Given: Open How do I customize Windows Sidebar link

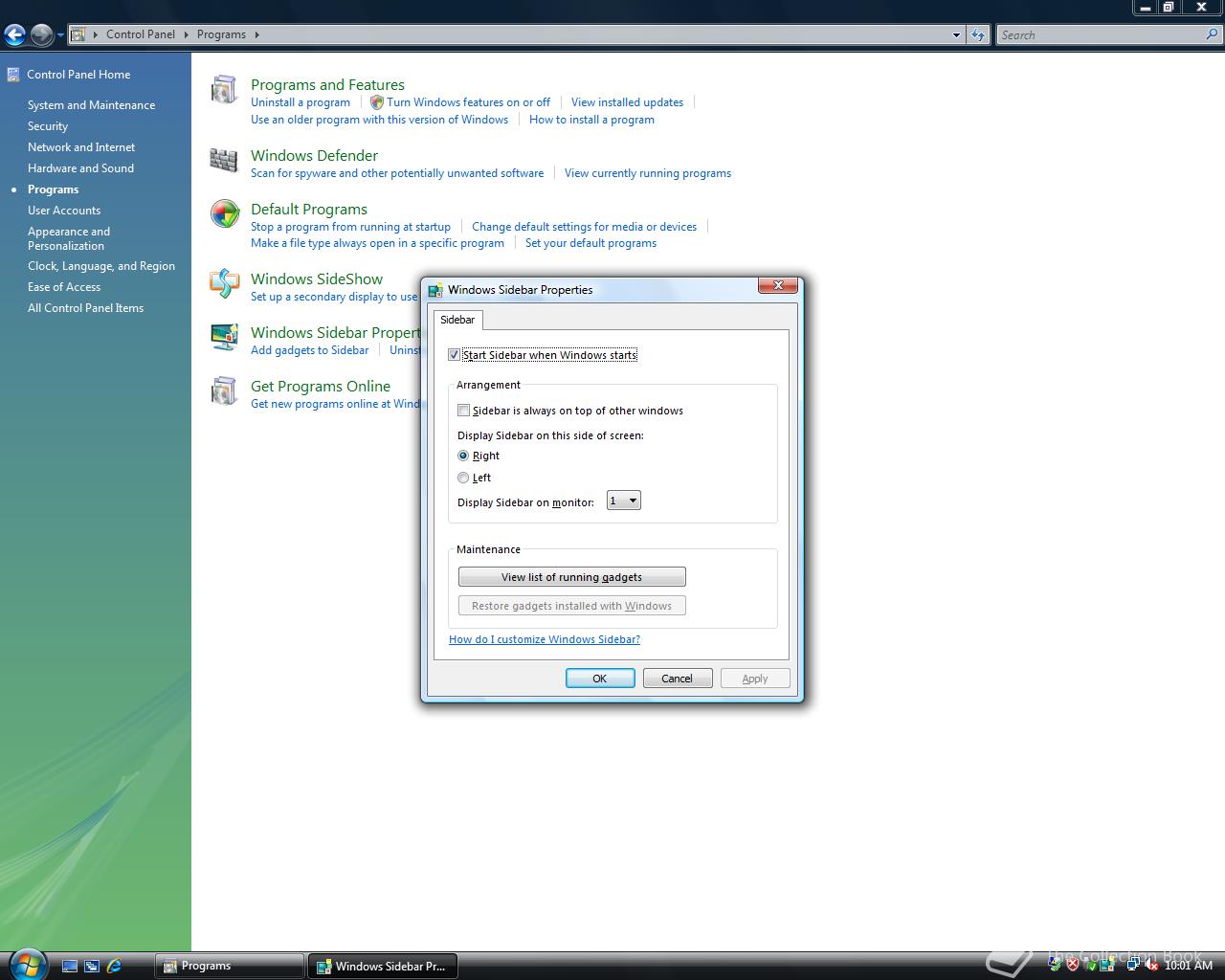Looking at the screenshot, I should [545, 639].
